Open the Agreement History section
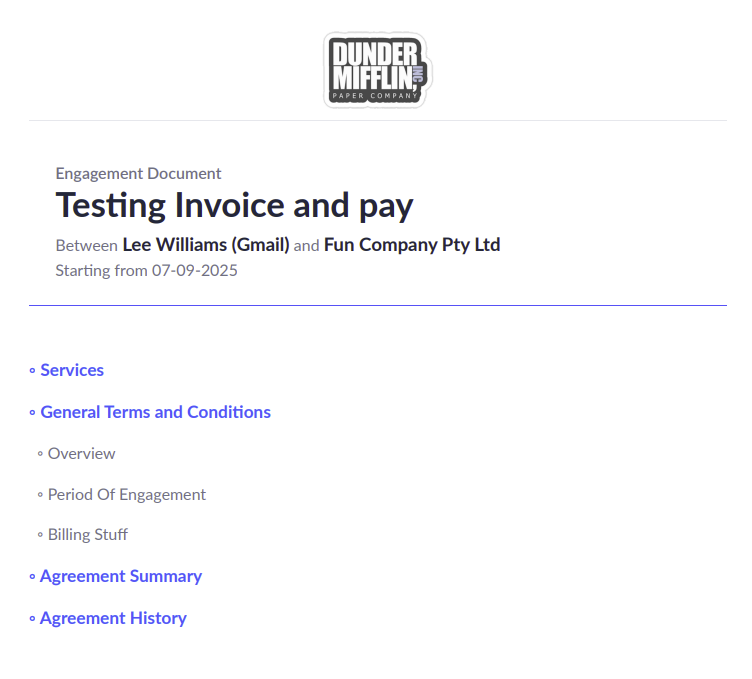The image size is (752, 679). [x=113, y=618]
